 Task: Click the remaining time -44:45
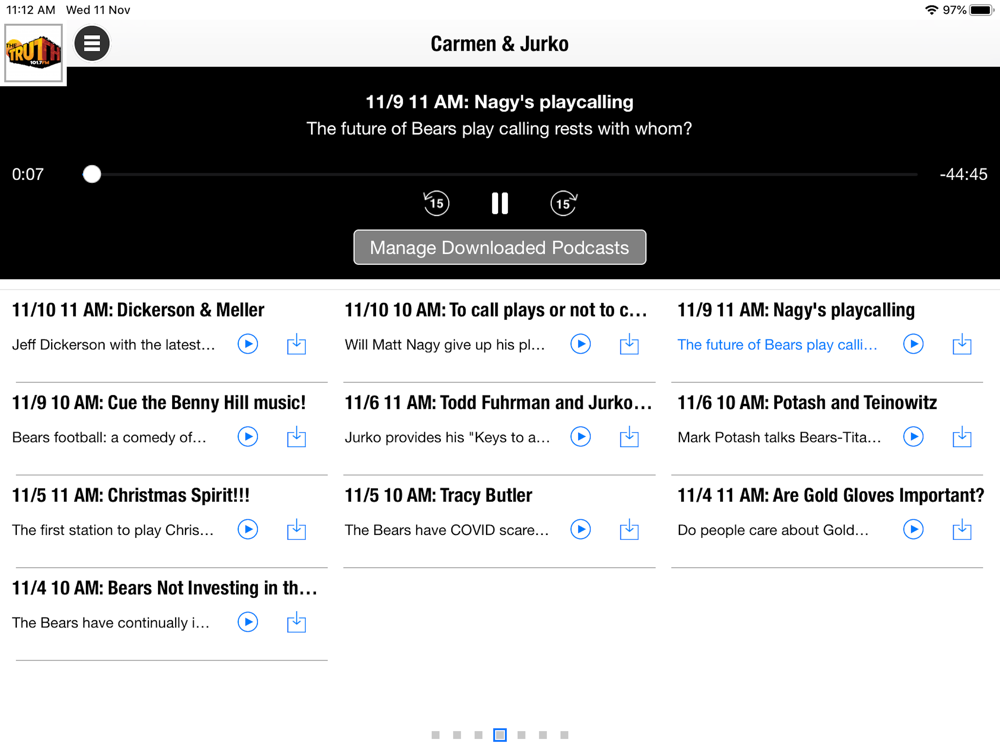click(964, 174)
